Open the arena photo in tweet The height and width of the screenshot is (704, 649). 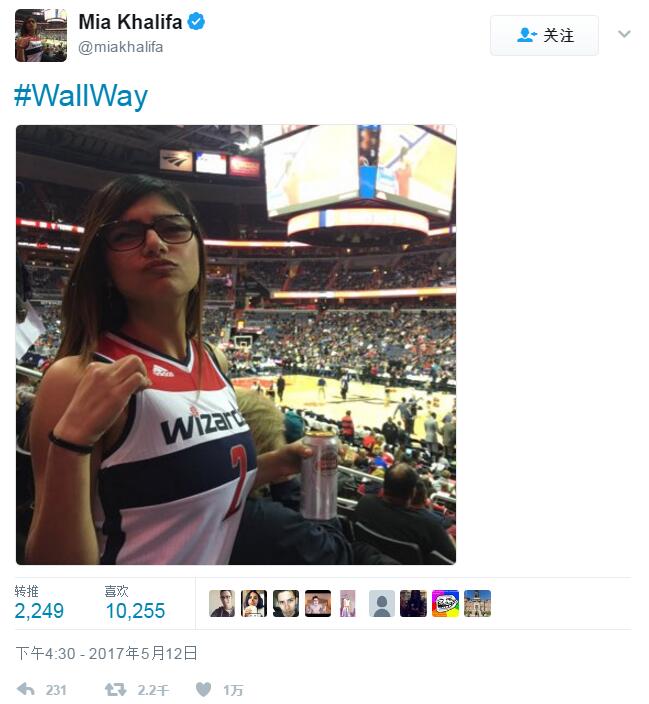point(236,344)
